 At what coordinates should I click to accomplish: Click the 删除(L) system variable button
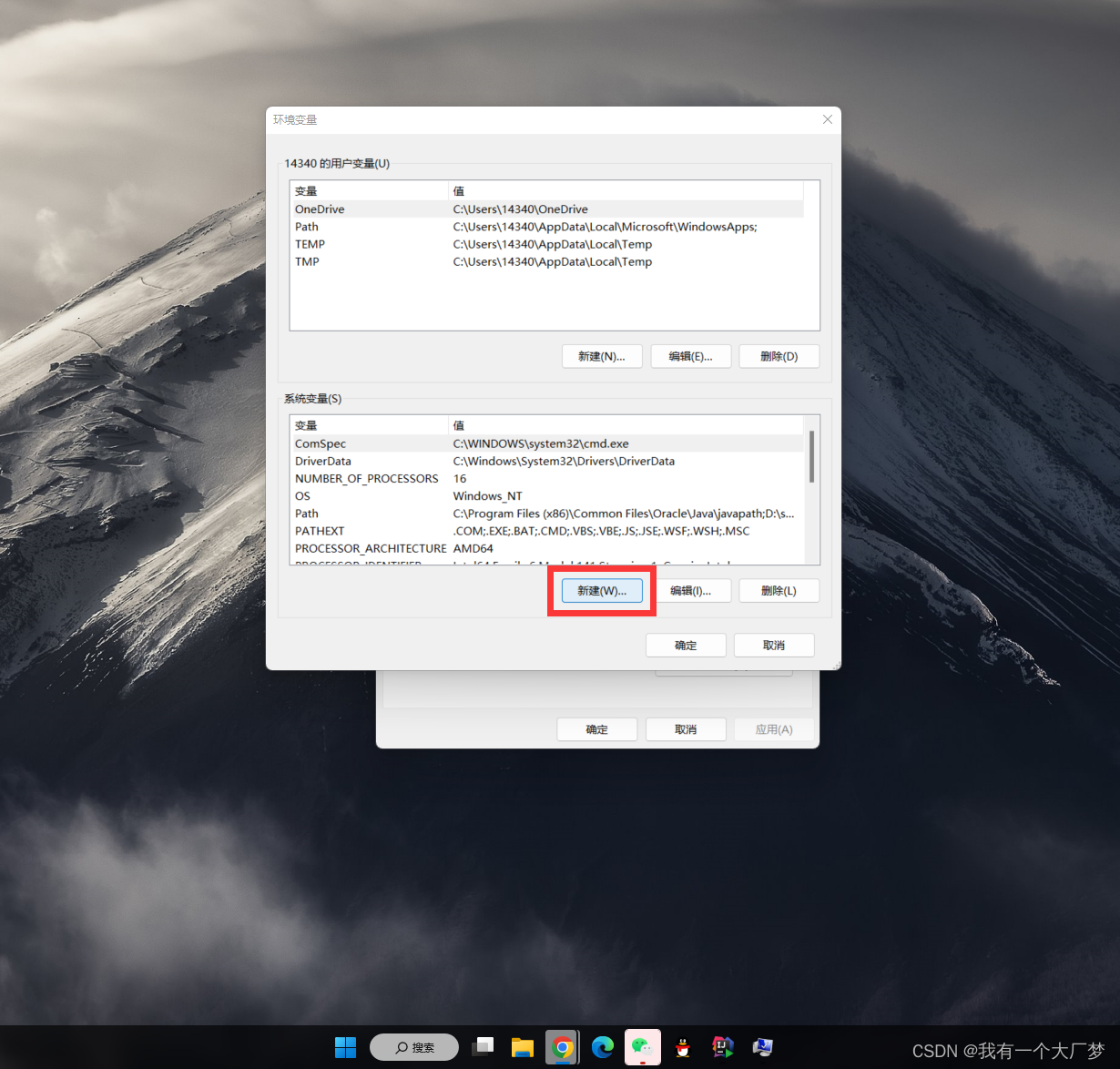779,590
